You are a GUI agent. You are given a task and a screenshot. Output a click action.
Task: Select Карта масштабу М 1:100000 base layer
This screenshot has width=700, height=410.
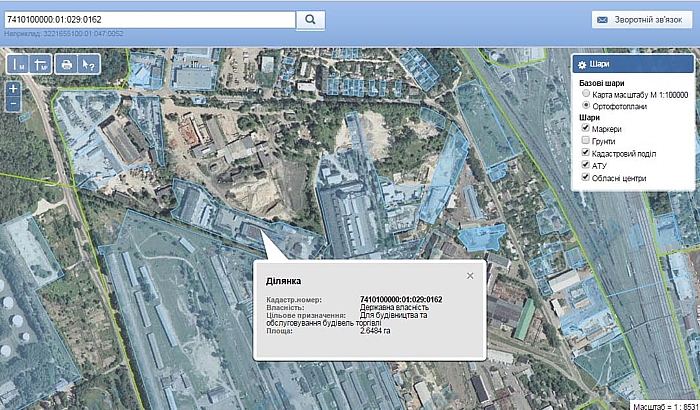tap(586, 93)
